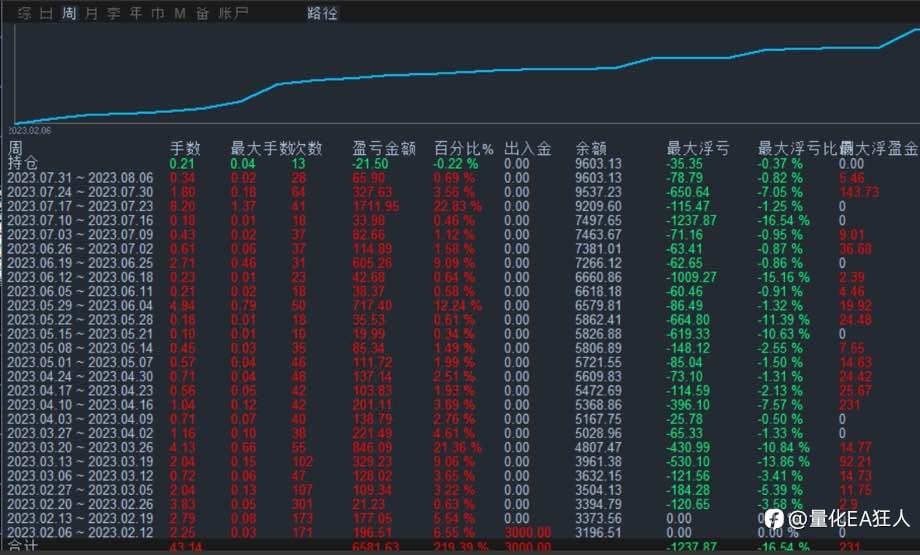Switch to the 日 (daily) tab
This screenshot has width=920, height=555.
click(x=46, y=13)
